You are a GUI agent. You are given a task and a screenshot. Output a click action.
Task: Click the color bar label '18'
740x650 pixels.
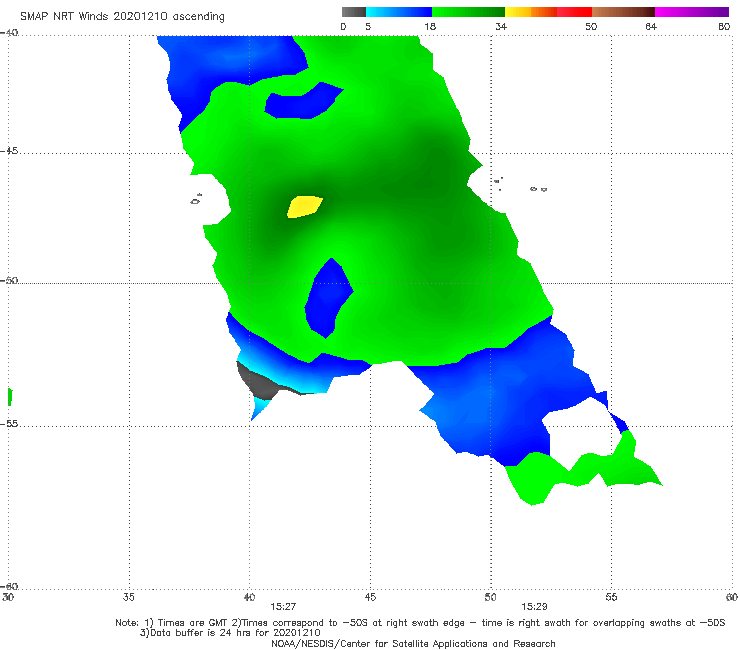click(x=430, y=26)
